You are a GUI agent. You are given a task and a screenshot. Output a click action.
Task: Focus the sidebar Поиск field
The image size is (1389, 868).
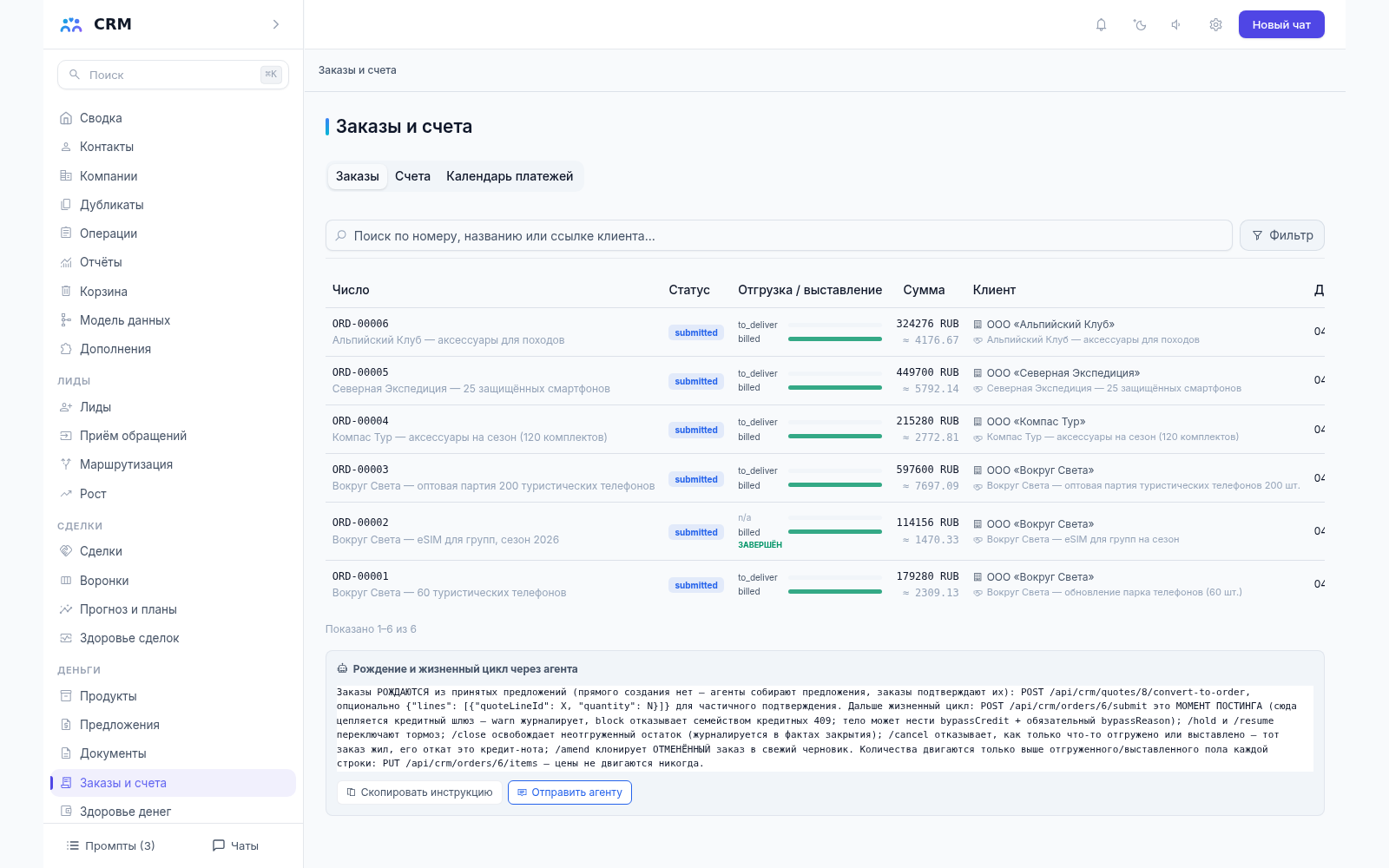pos(173,75)
